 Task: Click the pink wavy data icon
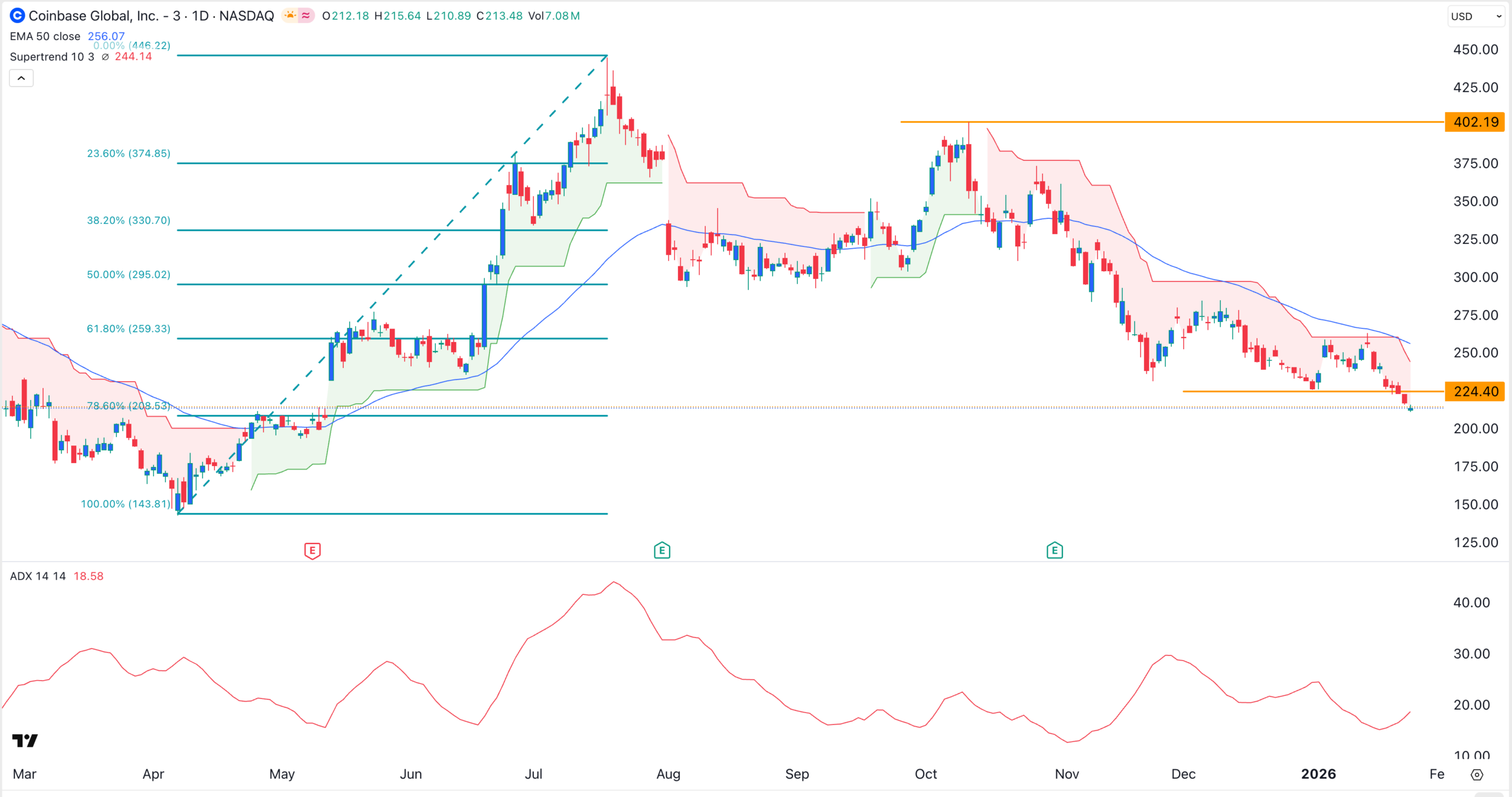coord(306,15)
